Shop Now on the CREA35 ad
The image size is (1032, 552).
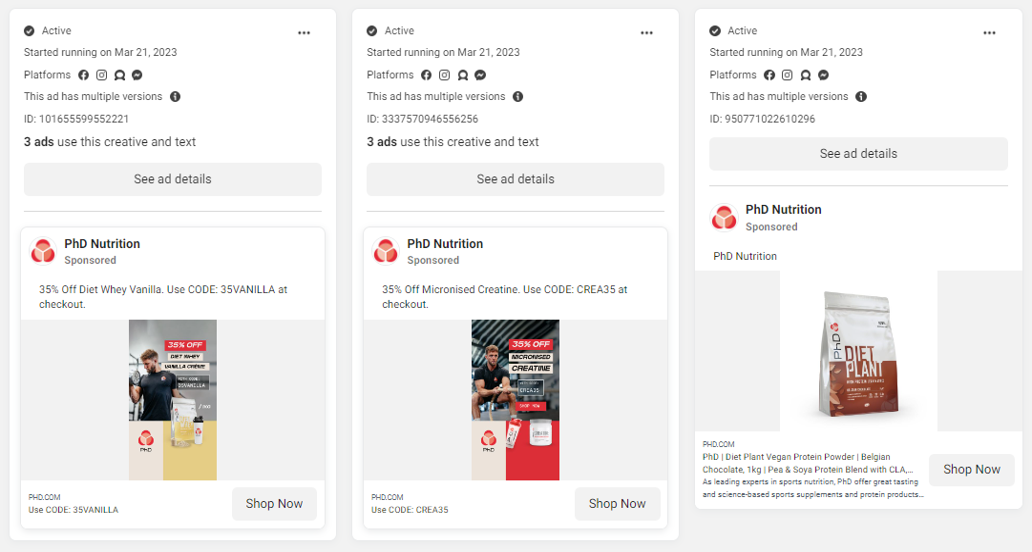tap(617, 504)
